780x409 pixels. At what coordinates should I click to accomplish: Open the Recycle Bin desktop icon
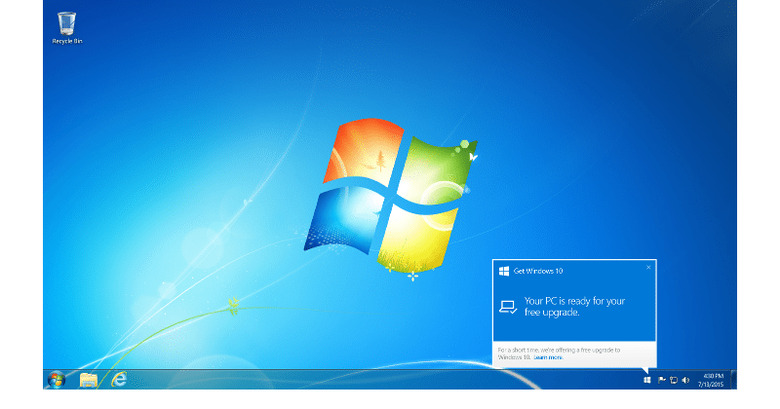click(67, 28)
